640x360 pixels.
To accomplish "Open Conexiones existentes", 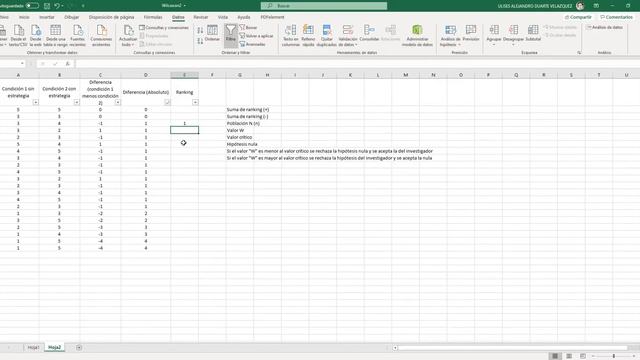I will tap(101, 35).
